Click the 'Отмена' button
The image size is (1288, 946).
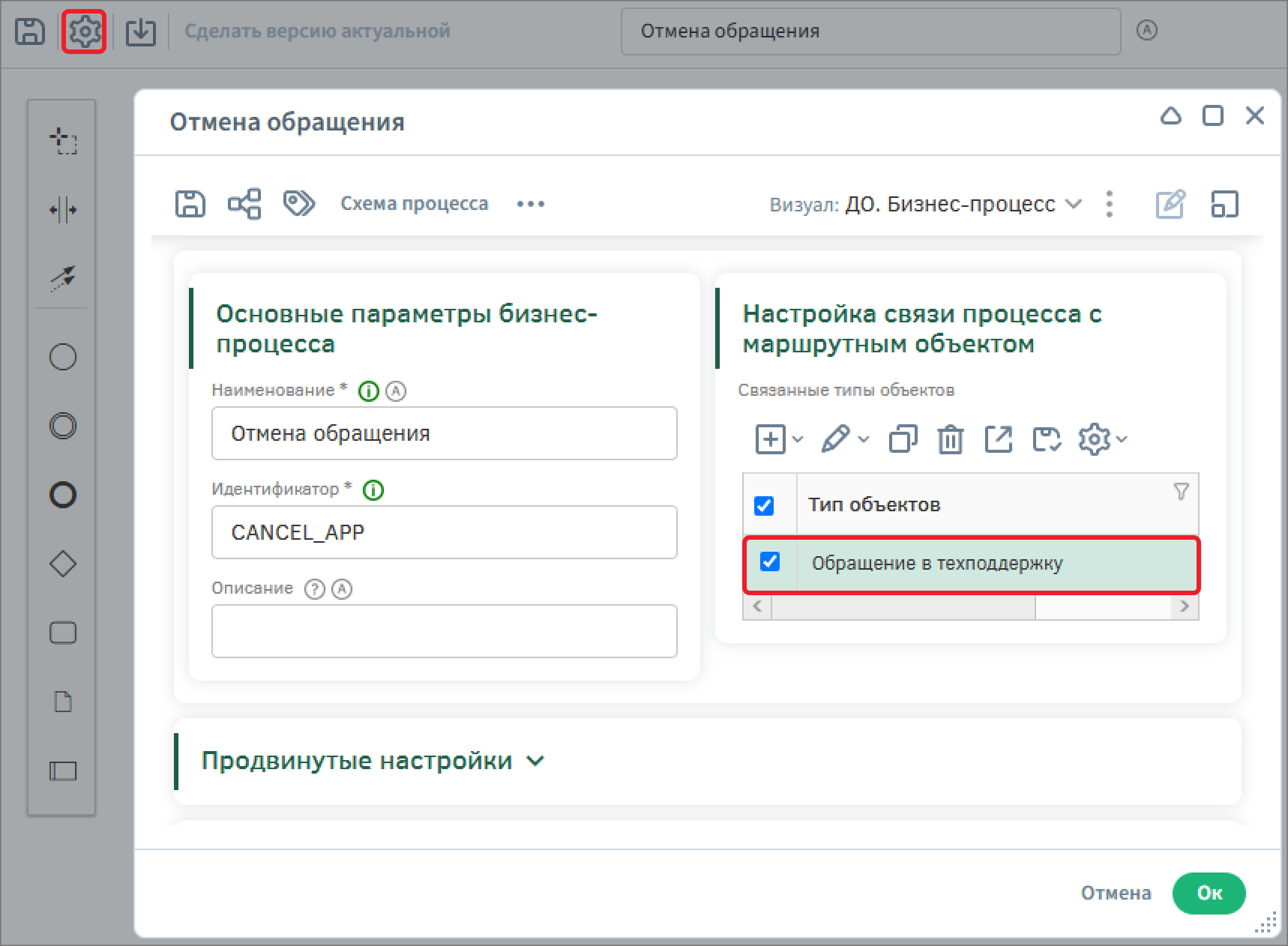tap(1116, 893)
